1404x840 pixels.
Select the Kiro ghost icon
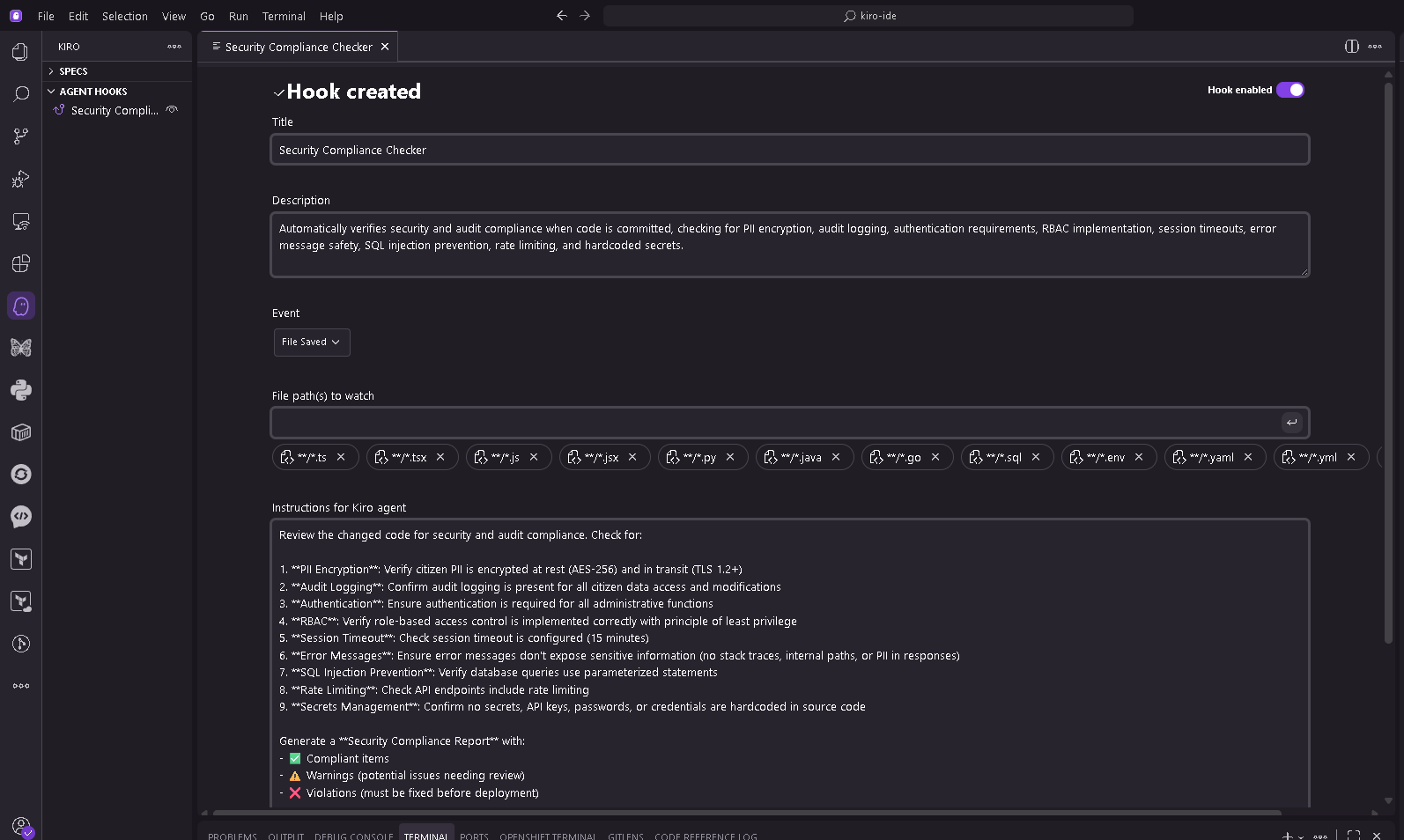tap(20, 306)
